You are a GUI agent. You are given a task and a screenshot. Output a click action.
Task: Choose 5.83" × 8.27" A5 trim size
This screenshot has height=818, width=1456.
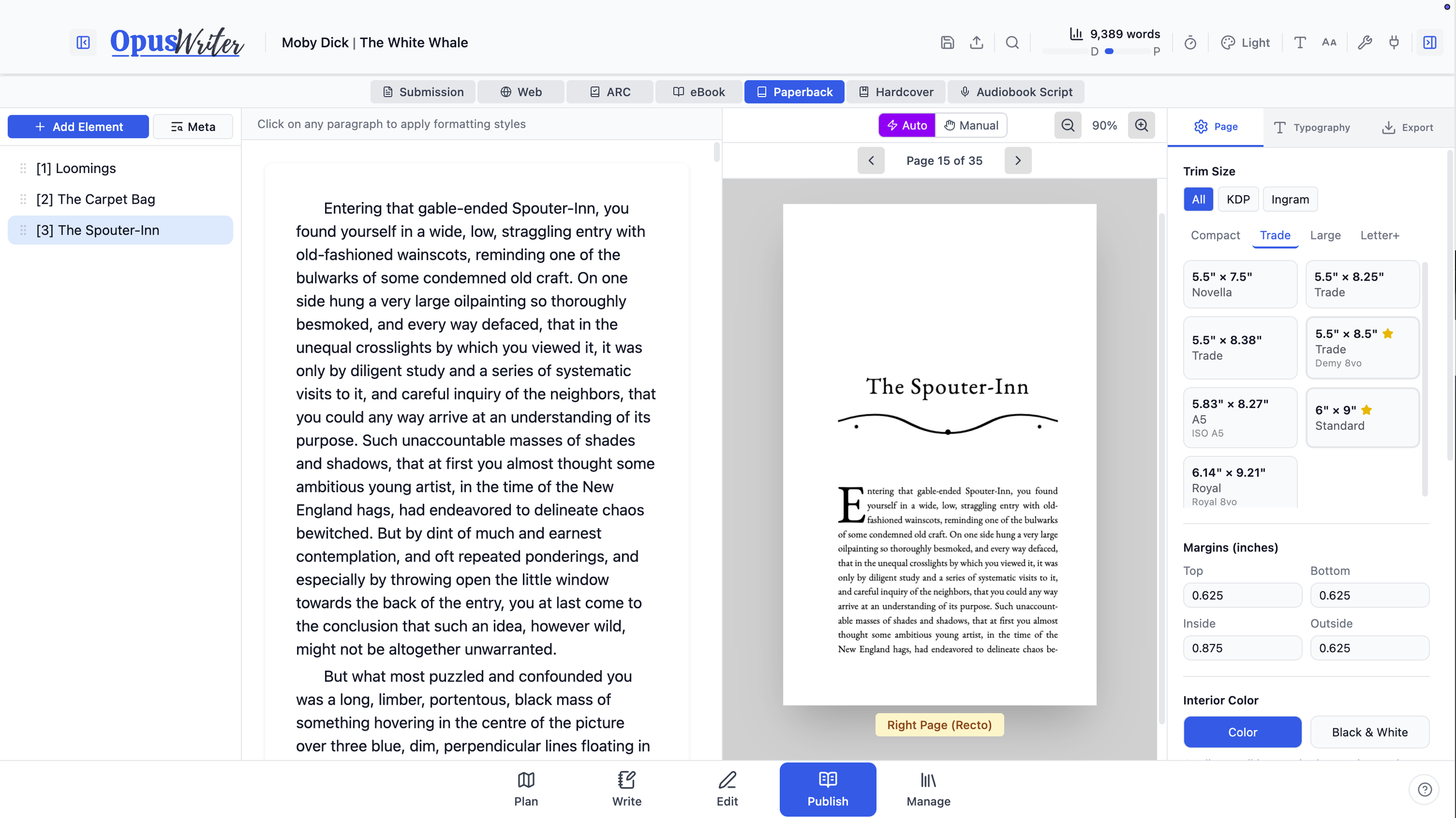[x=1240, y=417]
